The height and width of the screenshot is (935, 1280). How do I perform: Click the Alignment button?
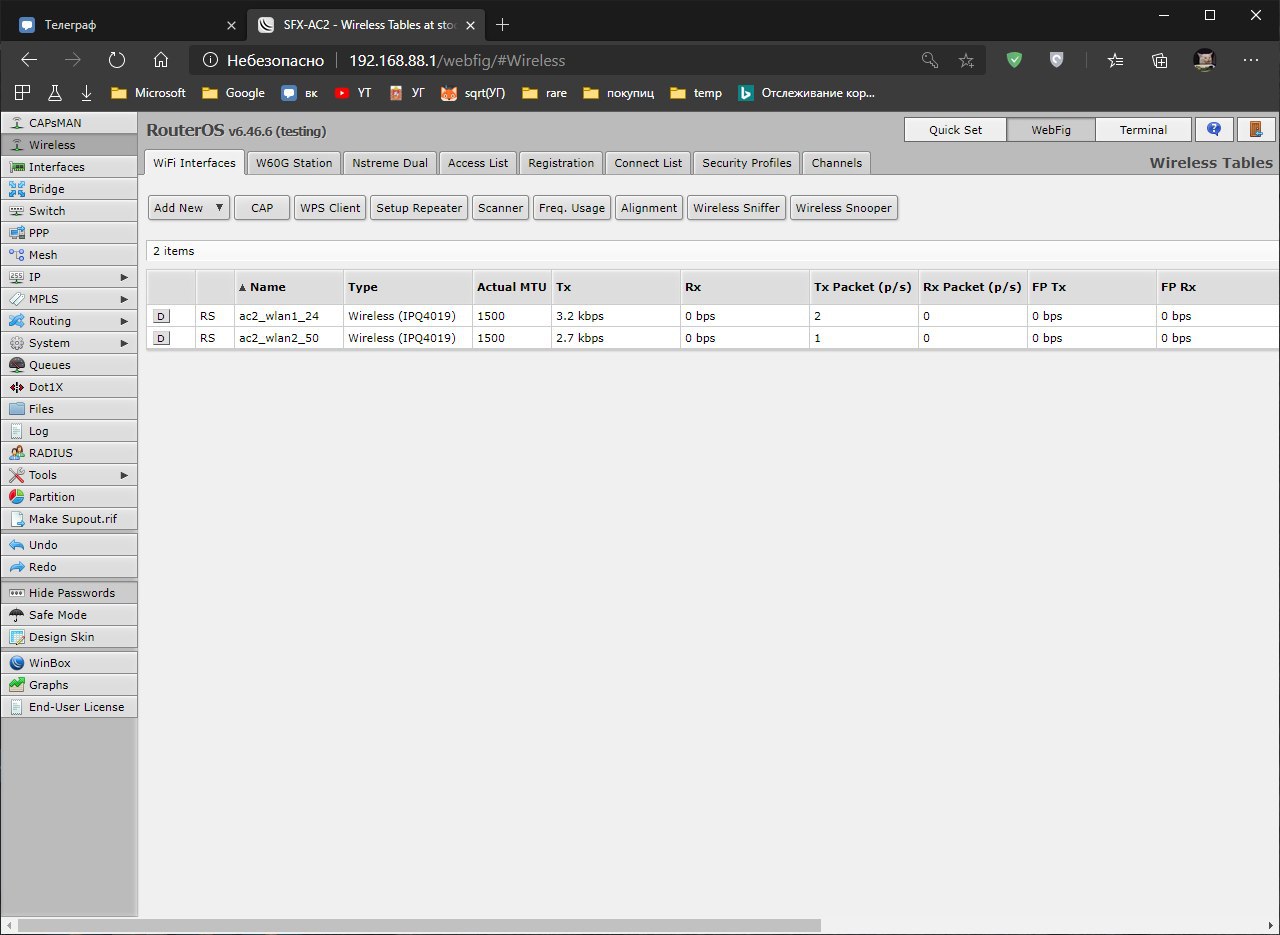649,208
